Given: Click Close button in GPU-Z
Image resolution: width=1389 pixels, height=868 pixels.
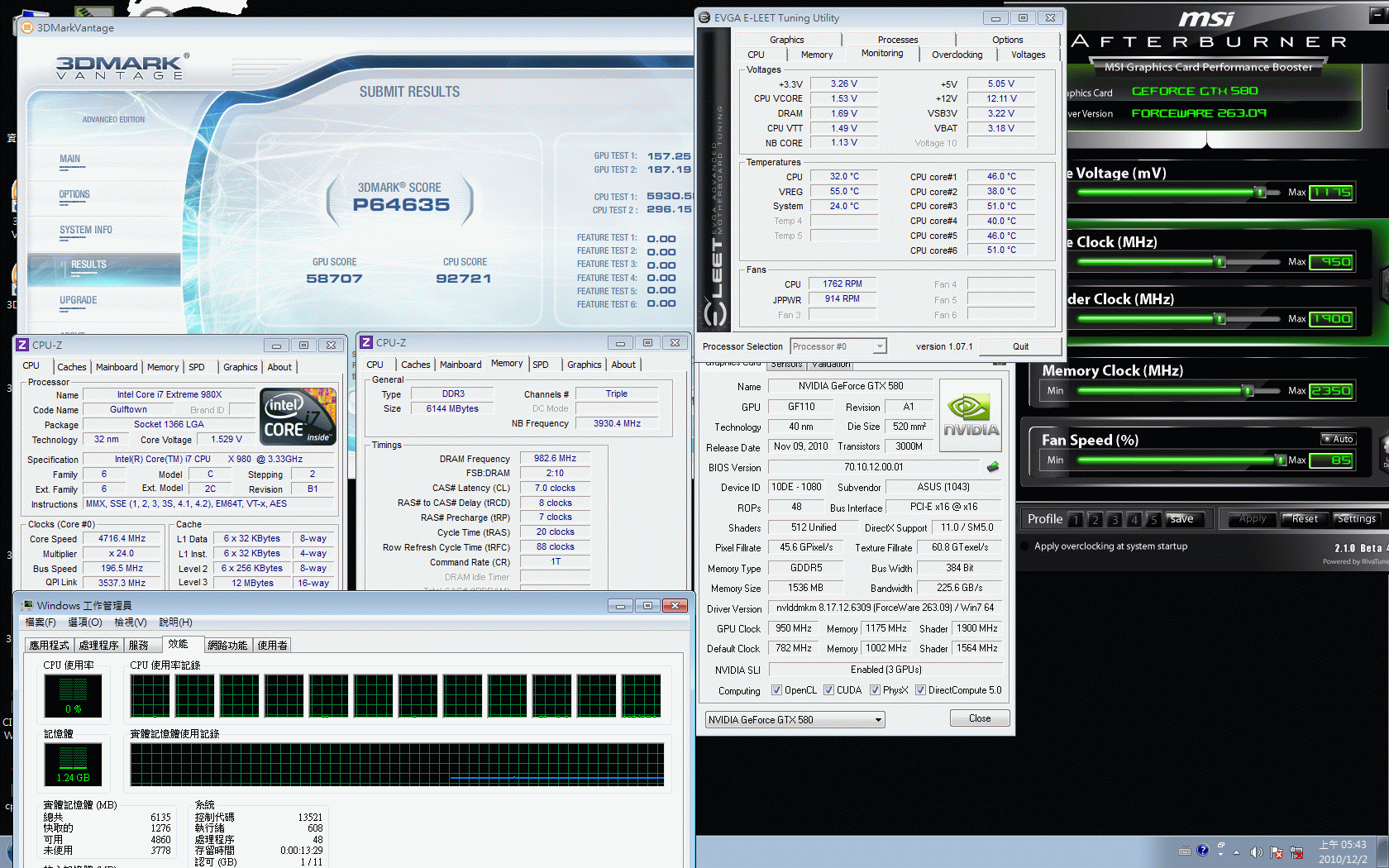Looking at the screenshot, I should [x=980, y=718].
